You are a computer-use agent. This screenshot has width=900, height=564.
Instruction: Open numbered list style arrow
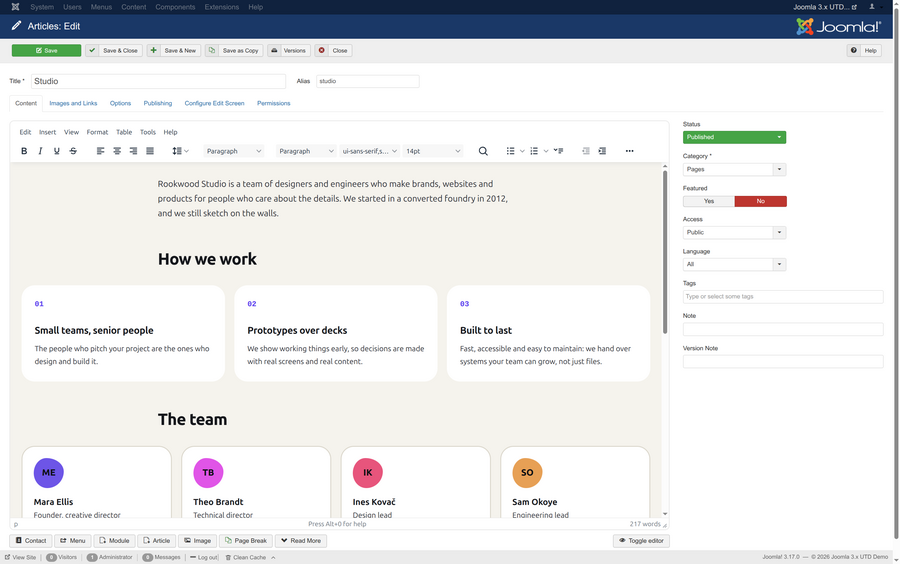[546, 151]
